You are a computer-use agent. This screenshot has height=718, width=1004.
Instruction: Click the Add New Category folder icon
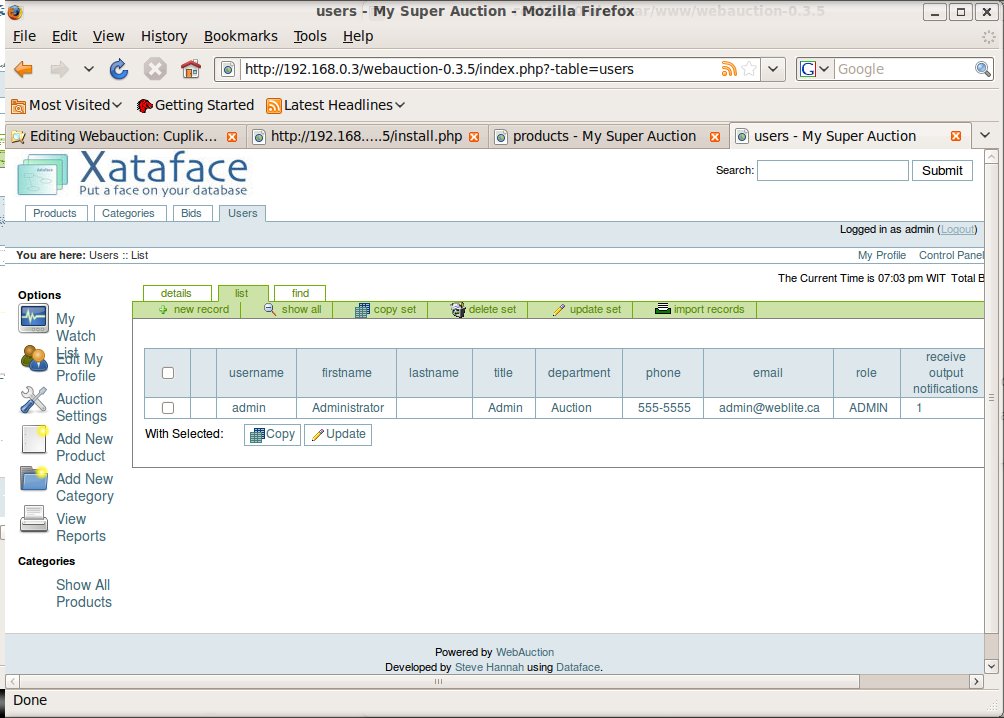[33, 480]
